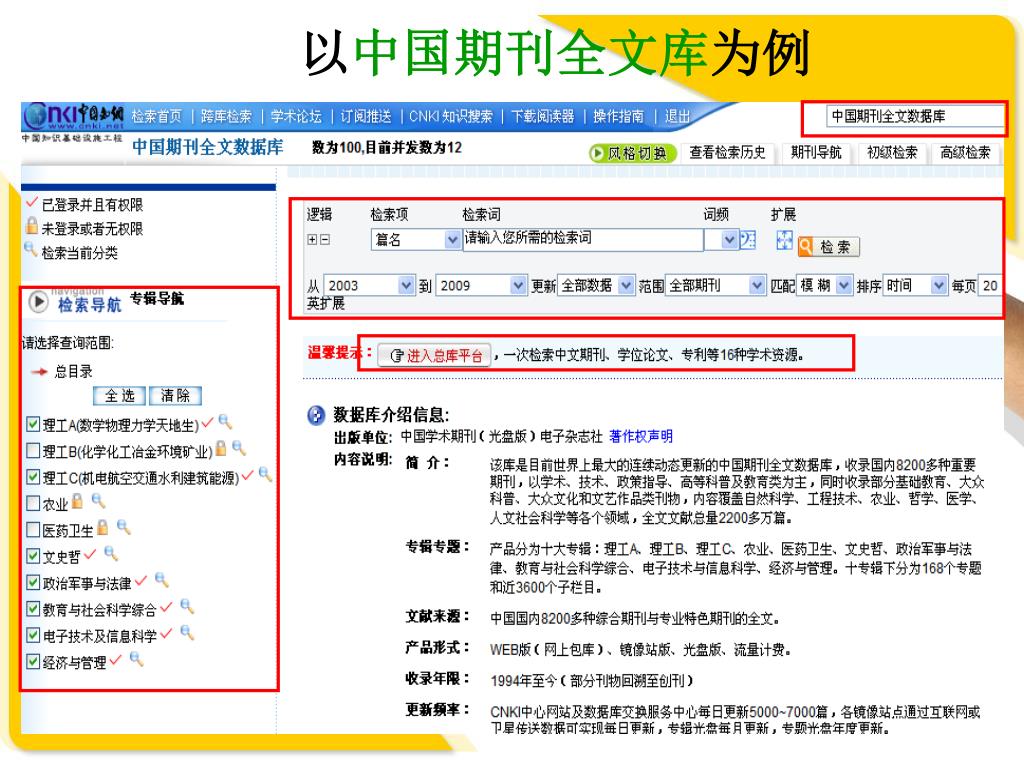Click magnifier icon beside 理工C row
The image size is (1024, 768).
tap(265, 474)
